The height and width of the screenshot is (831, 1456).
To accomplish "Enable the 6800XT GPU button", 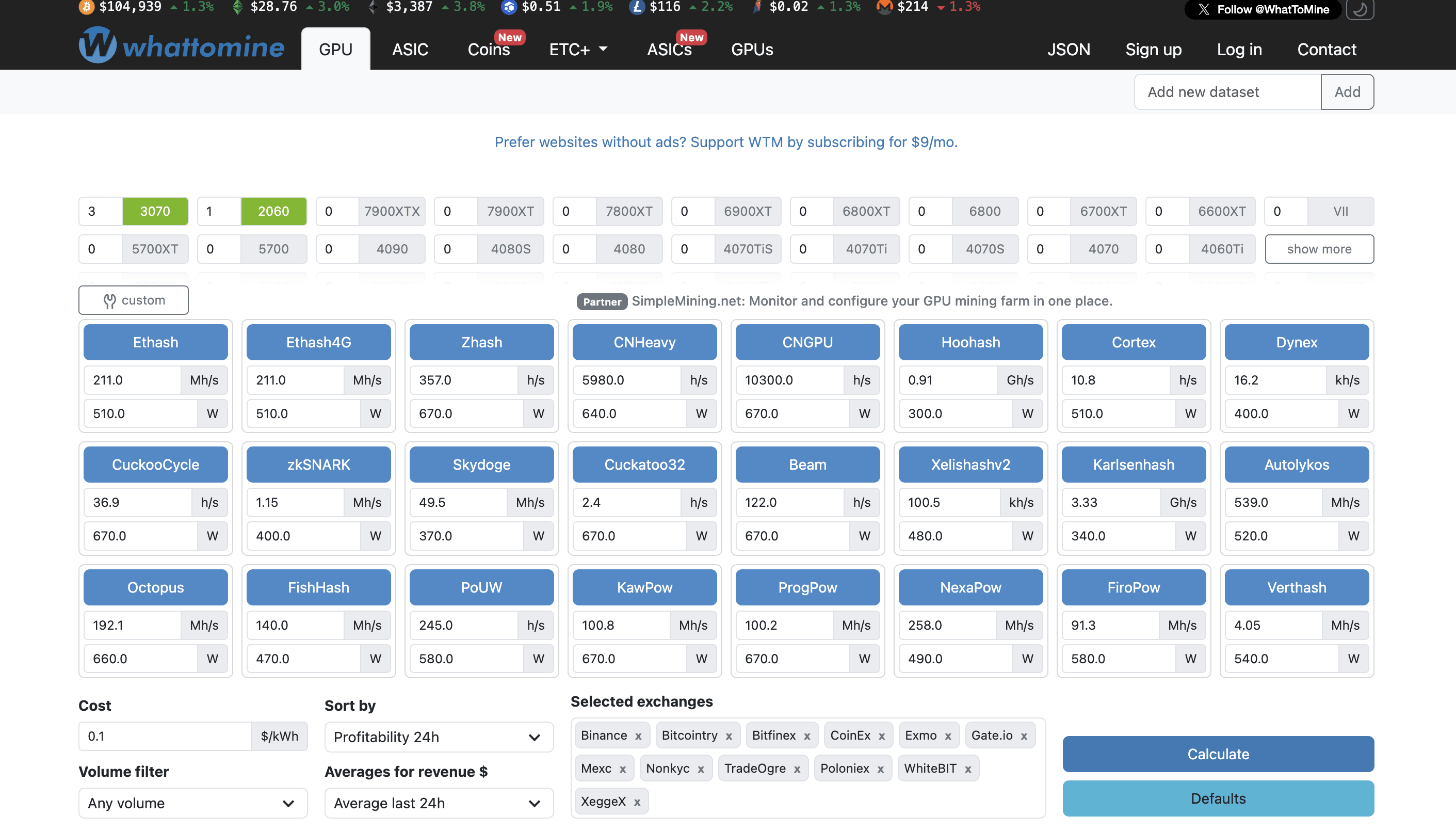I will (x=866, y=211).
